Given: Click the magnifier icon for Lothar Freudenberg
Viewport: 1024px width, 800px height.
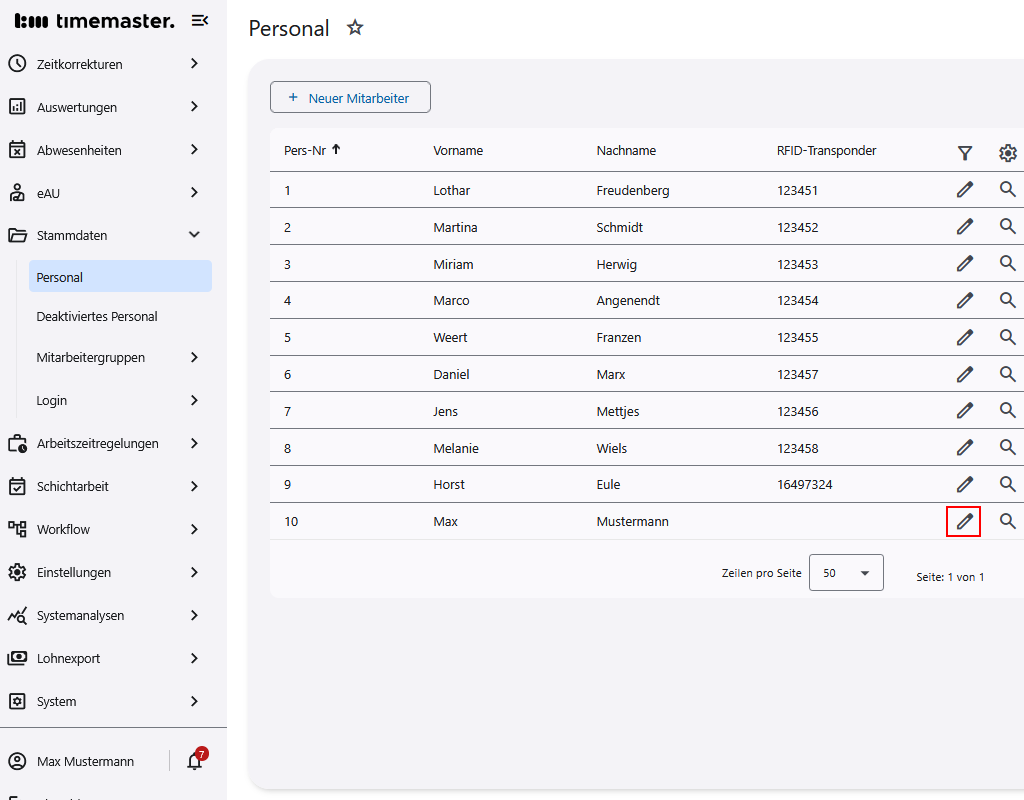Looking at the screenshot, I should point(1007,189).
